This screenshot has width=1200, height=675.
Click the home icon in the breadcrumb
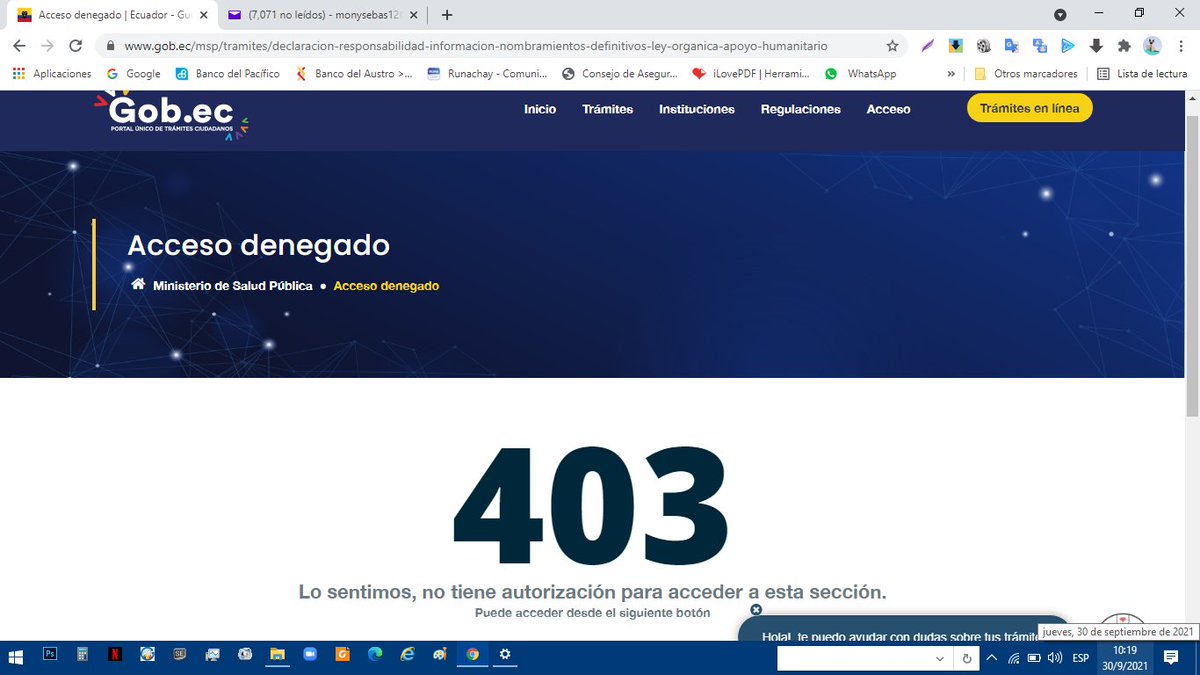[139, 285]
